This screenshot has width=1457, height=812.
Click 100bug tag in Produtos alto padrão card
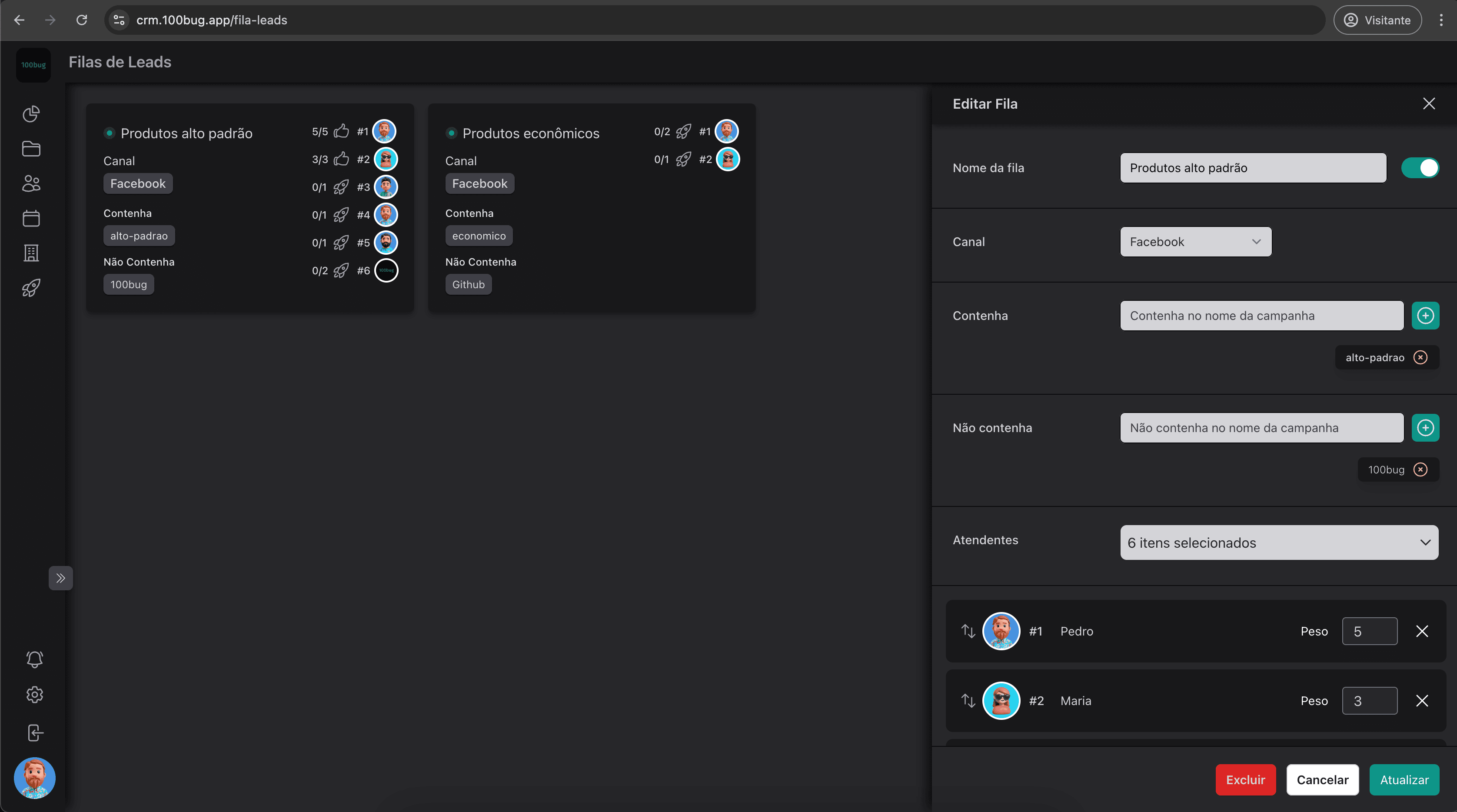[128, 284]
